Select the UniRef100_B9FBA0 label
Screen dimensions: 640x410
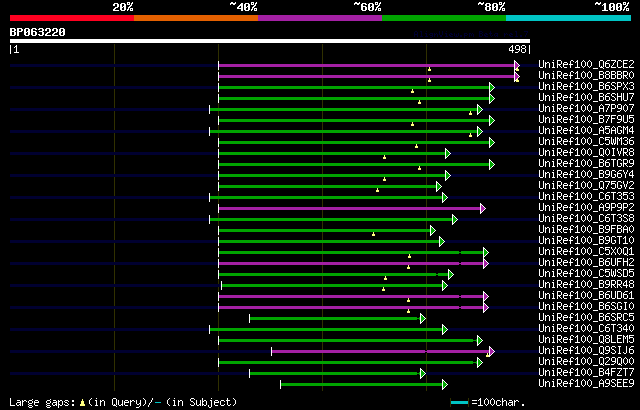pos(586,230)
